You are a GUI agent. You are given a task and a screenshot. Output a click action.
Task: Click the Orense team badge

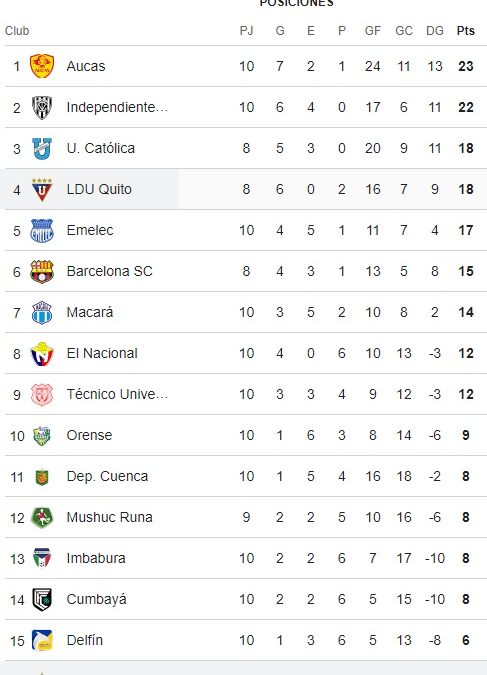[42, 436]
